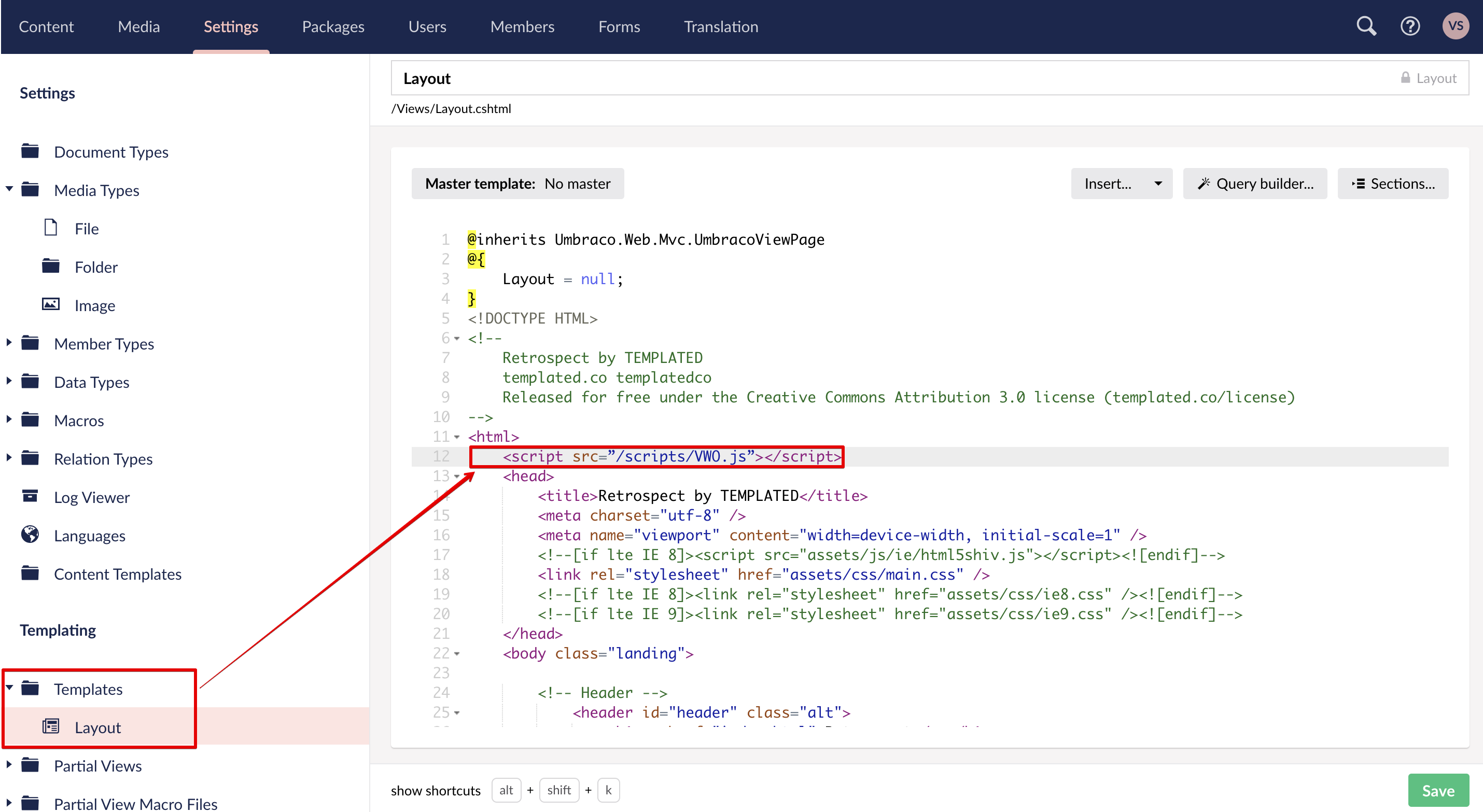Switch to the Packages section
This screenshot has height=812, width=1483.
(333, 26)
